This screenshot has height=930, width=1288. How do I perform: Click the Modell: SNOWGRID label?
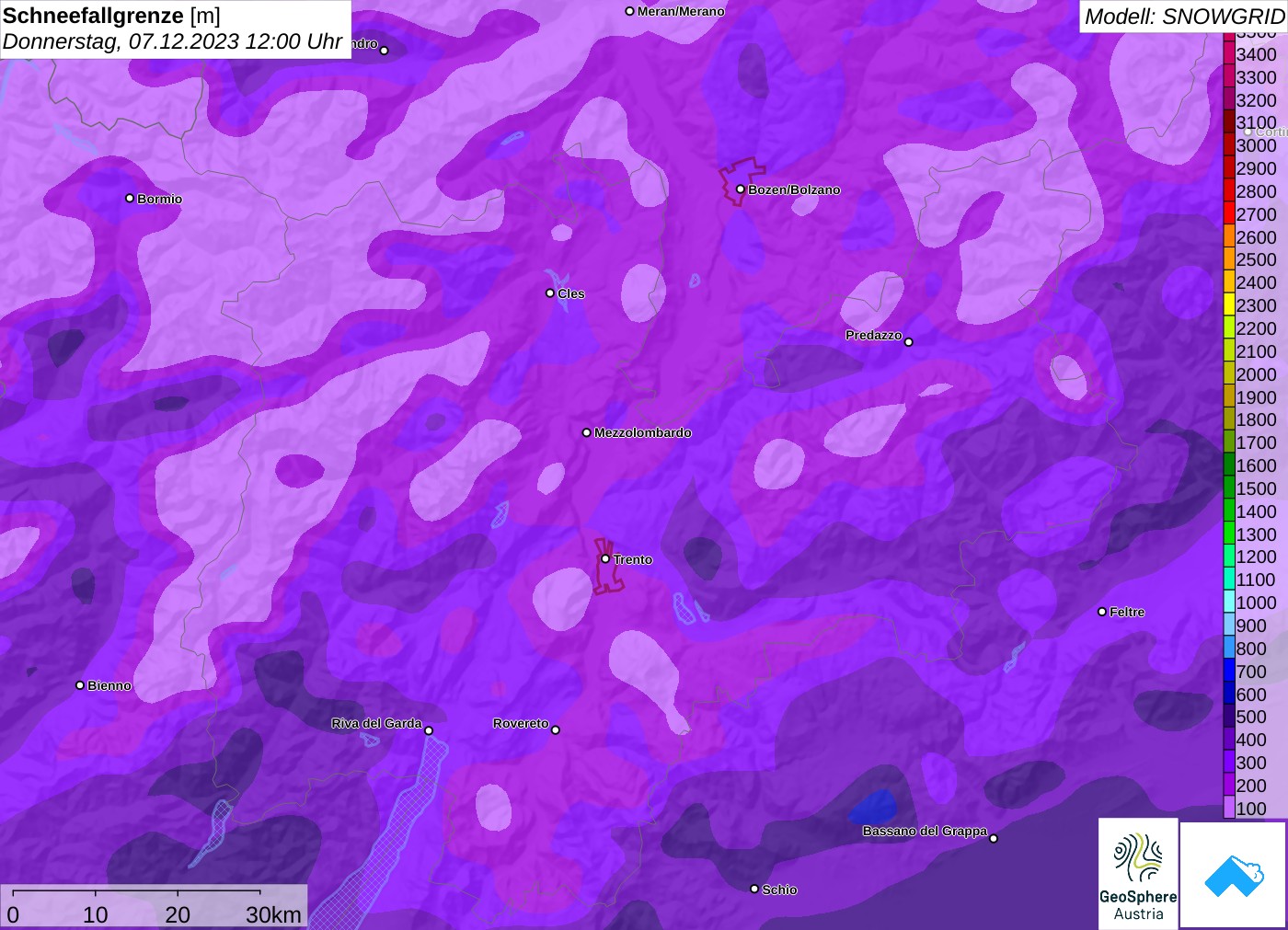pos(1184,17)
